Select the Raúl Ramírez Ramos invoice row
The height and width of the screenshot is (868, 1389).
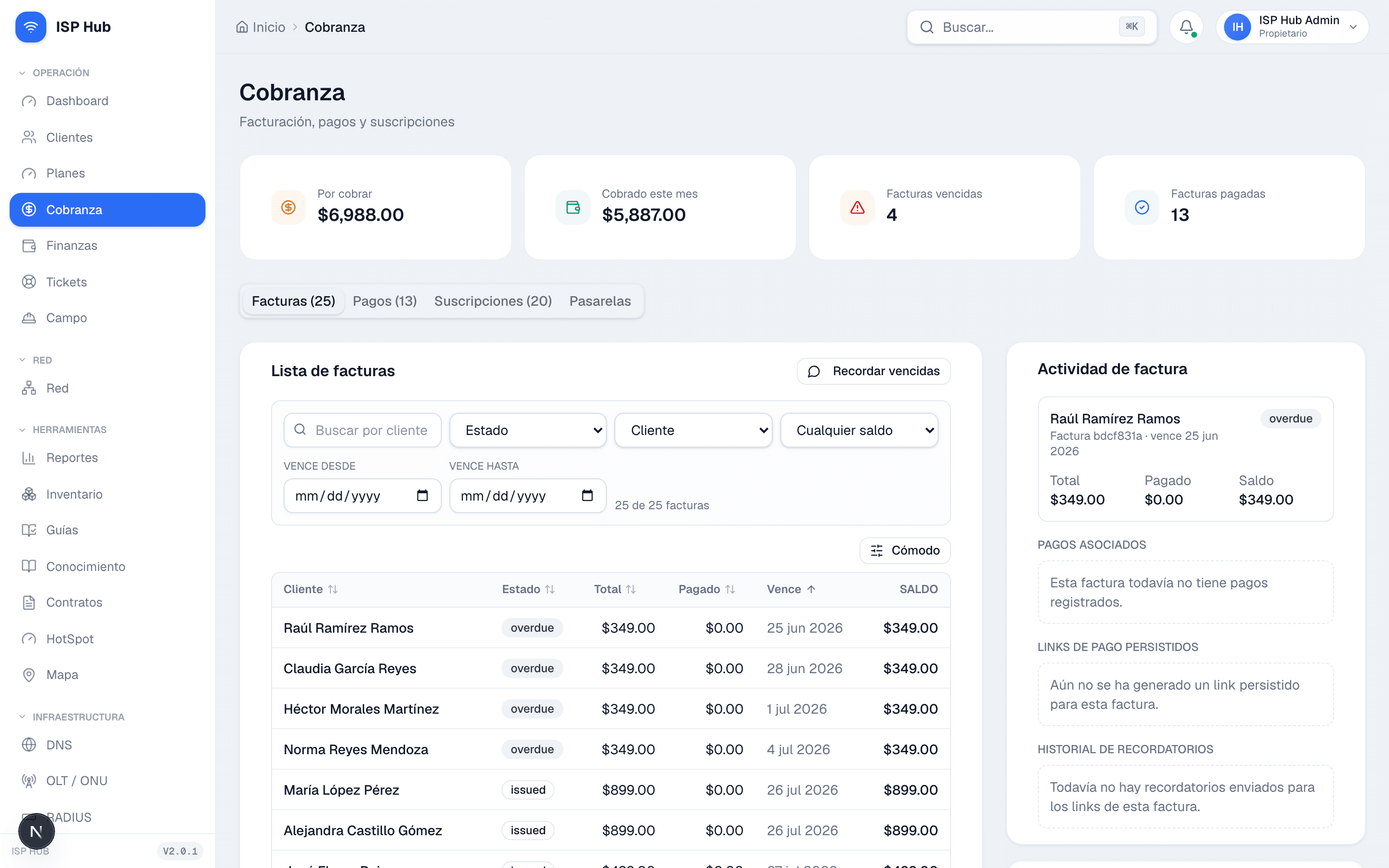point(611,627)
